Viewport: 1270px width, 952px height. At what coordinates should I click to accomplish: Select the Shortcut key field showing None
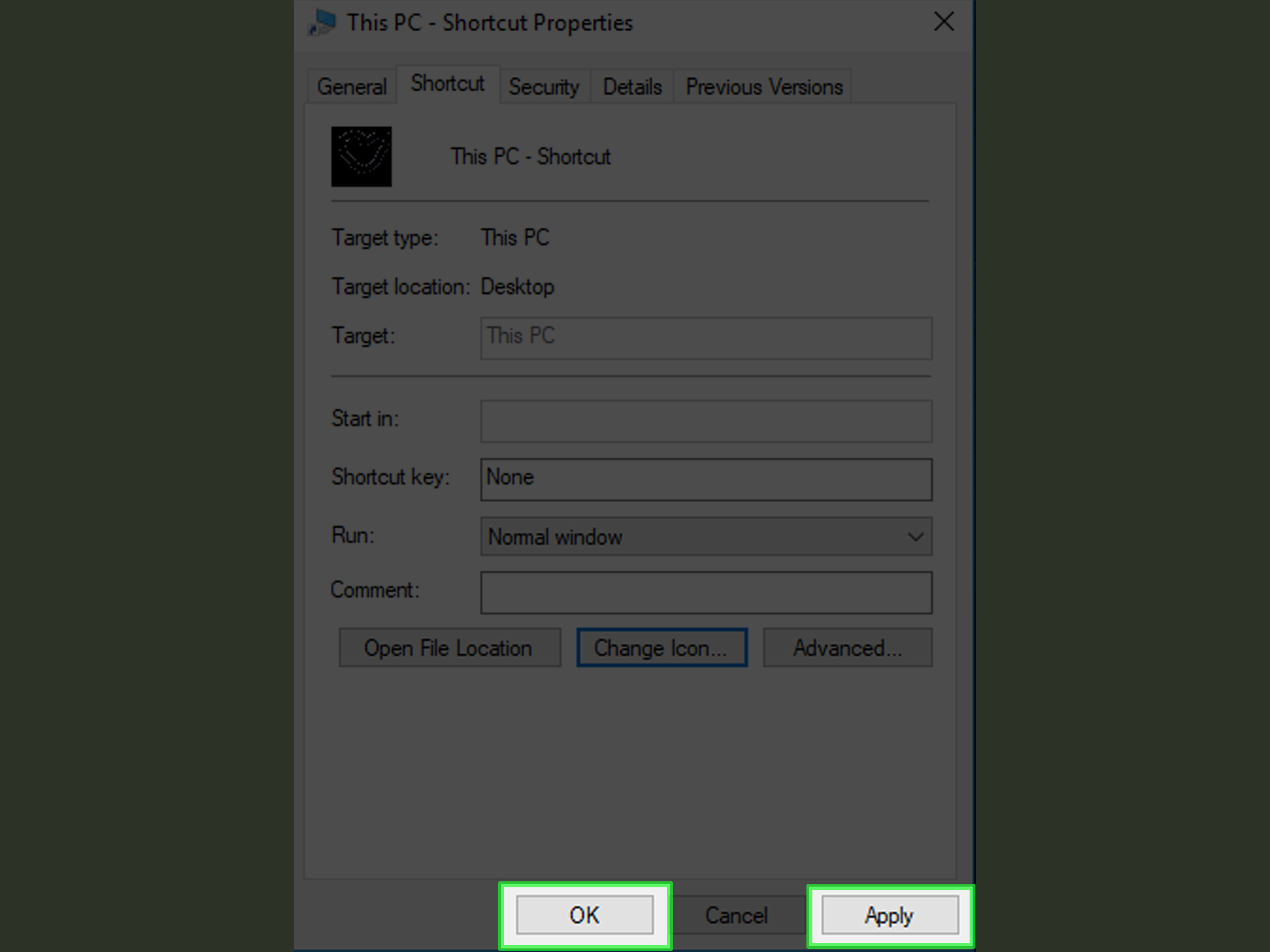(706, 480)
